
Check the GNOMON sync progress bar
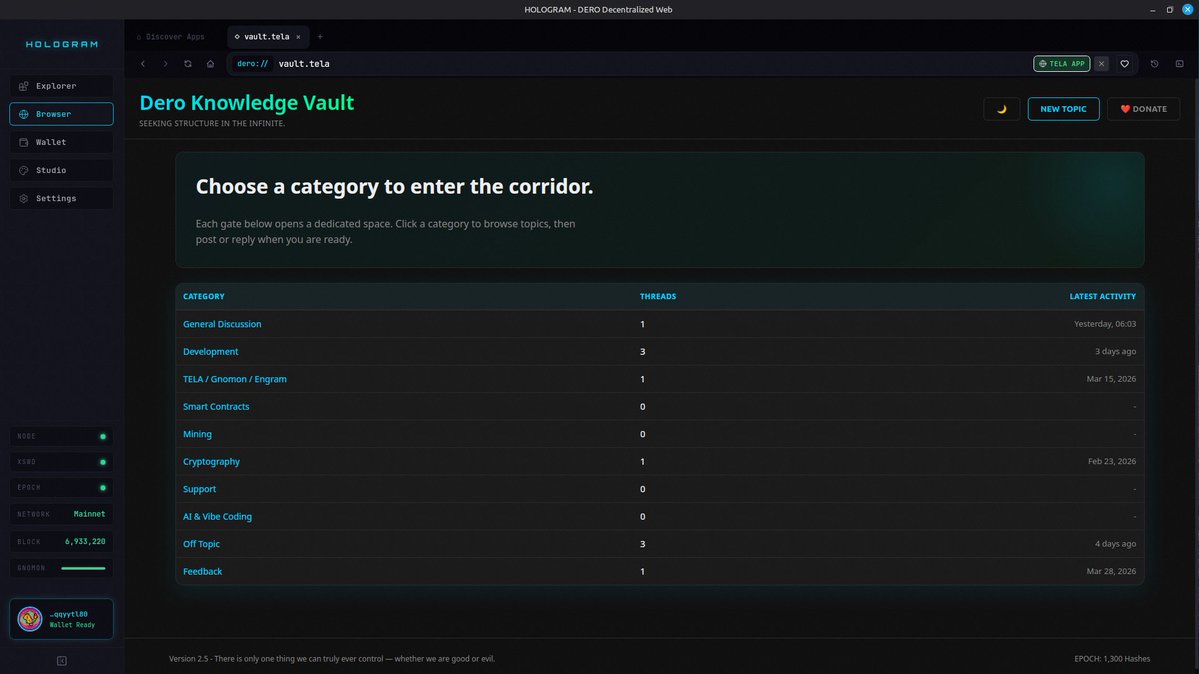(x=83, y=567)
